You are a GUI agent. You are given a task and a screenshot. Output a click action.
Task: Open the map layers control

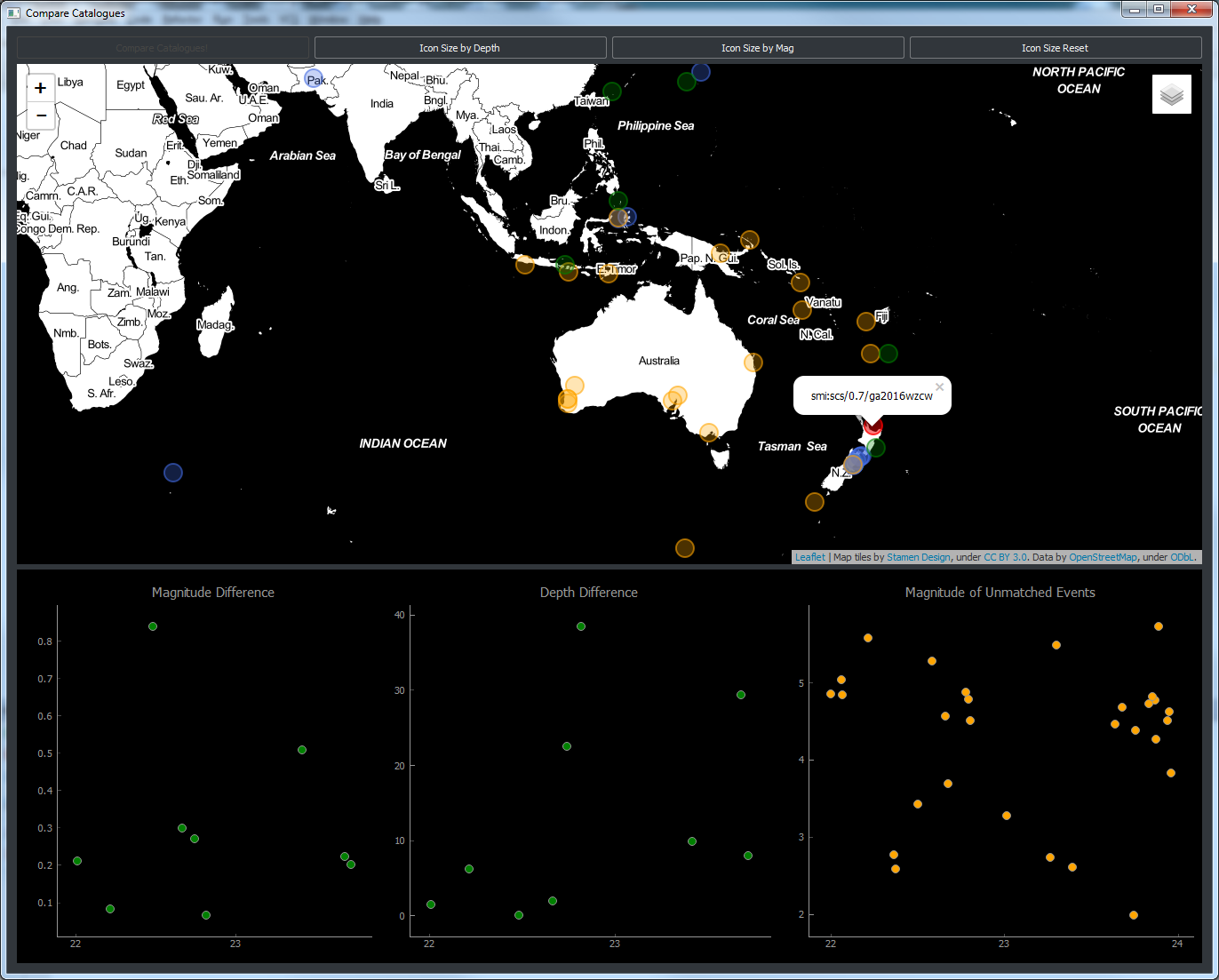[1172, 94]
